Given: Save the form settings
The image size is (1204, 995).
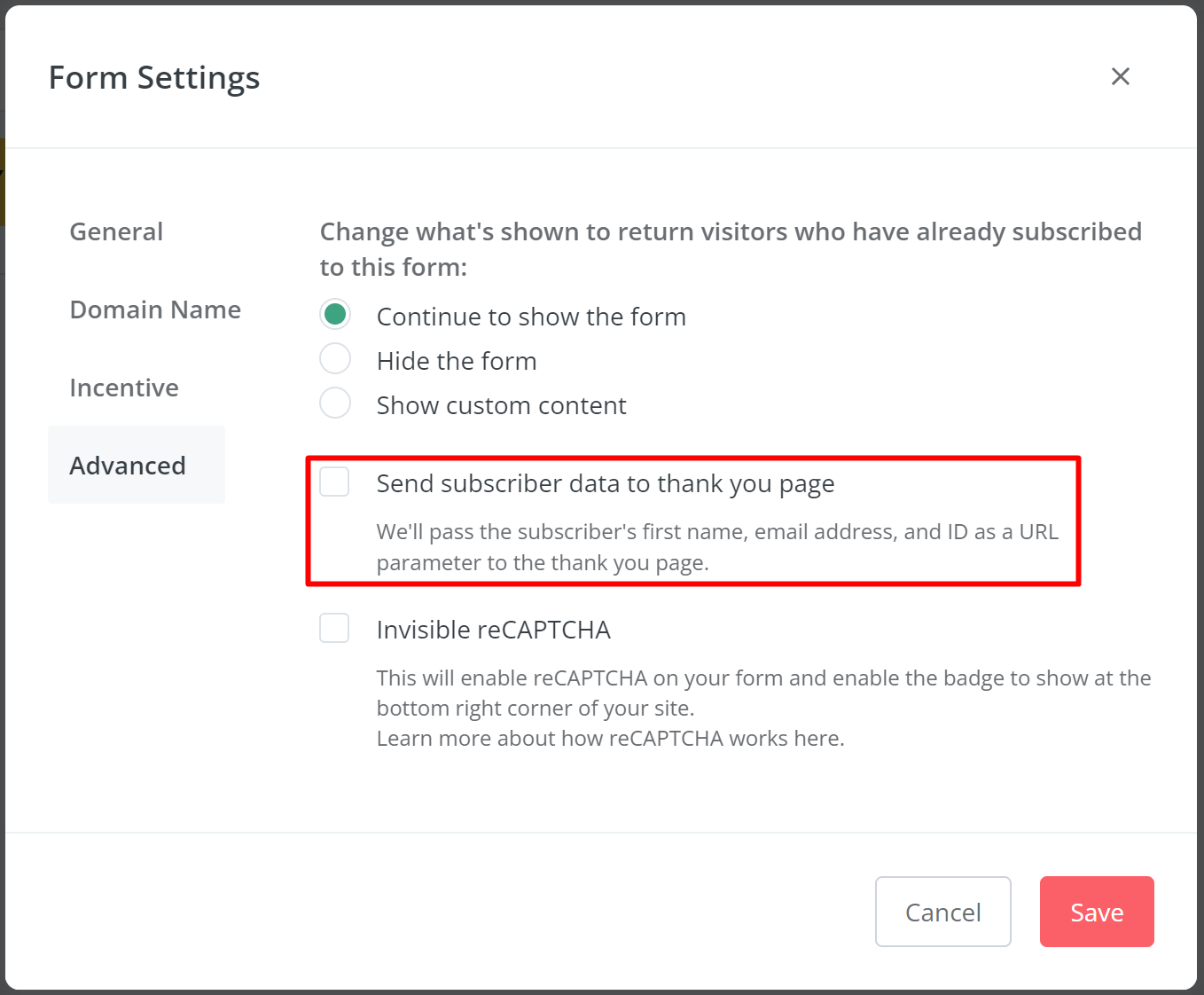Looking at the screenshot, I should [1097, 912].
